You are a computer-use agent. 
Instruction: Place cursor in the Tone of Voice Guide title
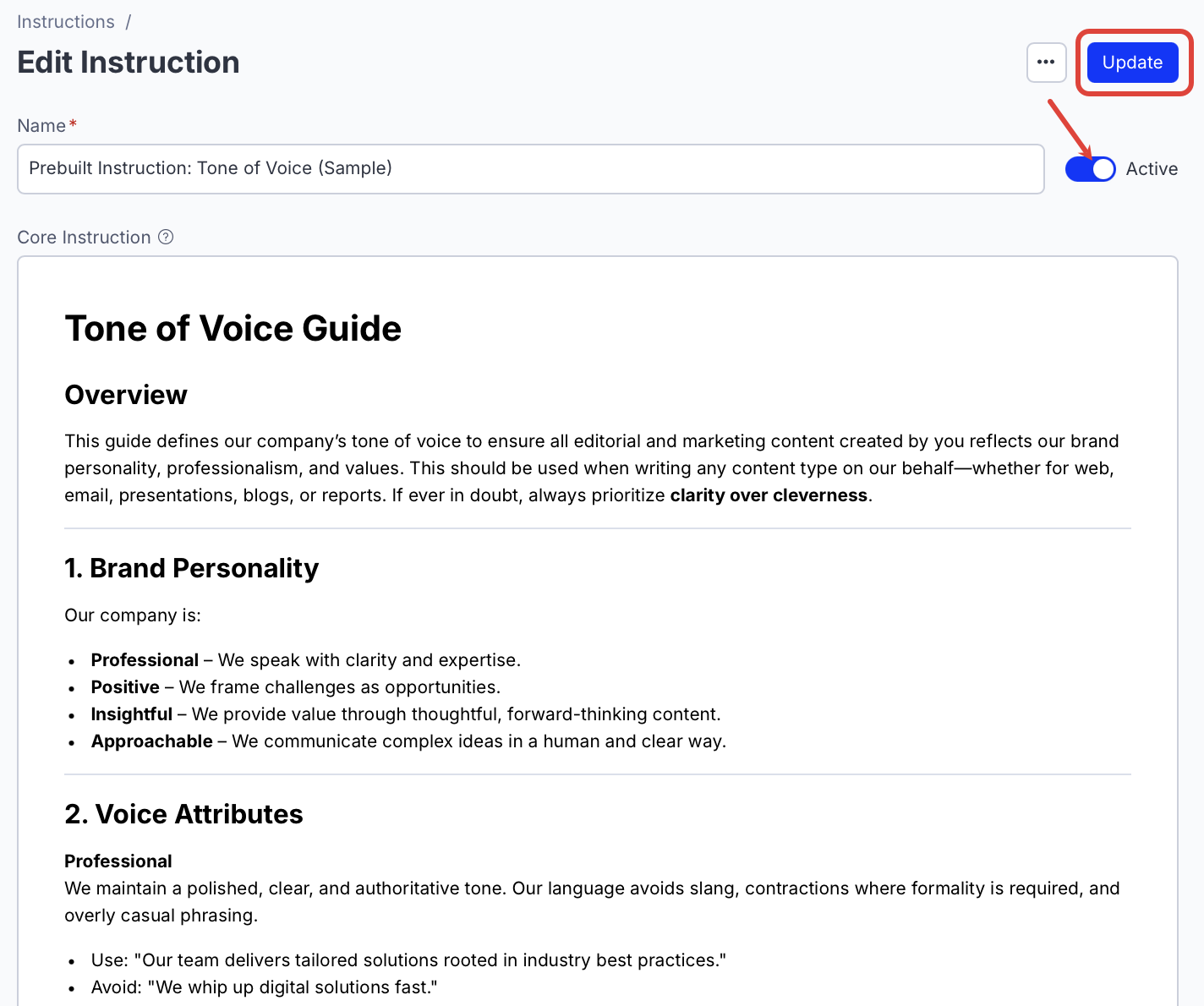click(233, 329)
